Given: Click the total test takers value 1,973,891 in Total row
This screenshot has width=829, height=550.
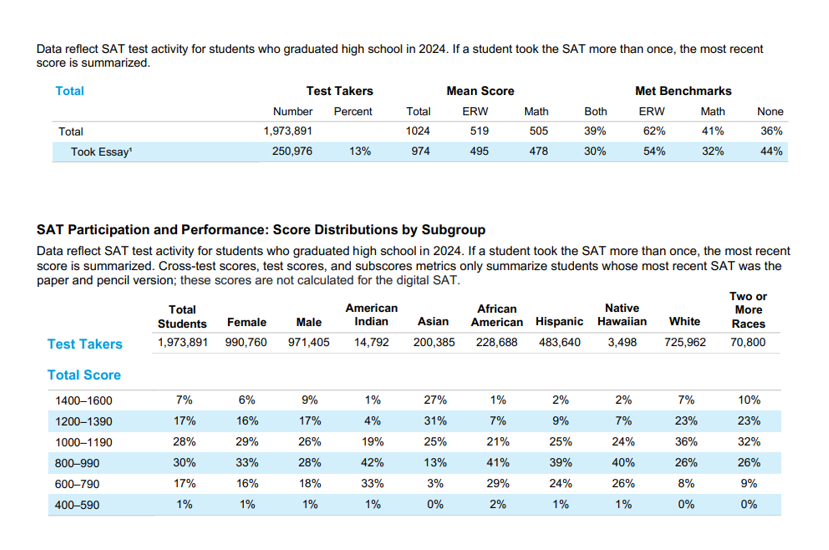Looking at the screenshot, I should [288, 131].
